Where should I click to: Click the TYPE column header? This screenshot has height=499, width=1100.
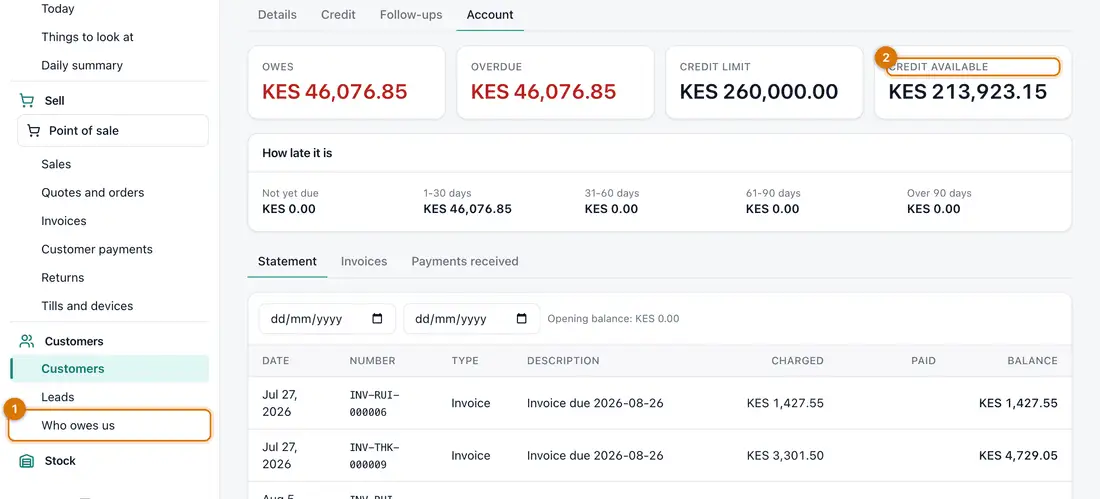coord(465,361)
